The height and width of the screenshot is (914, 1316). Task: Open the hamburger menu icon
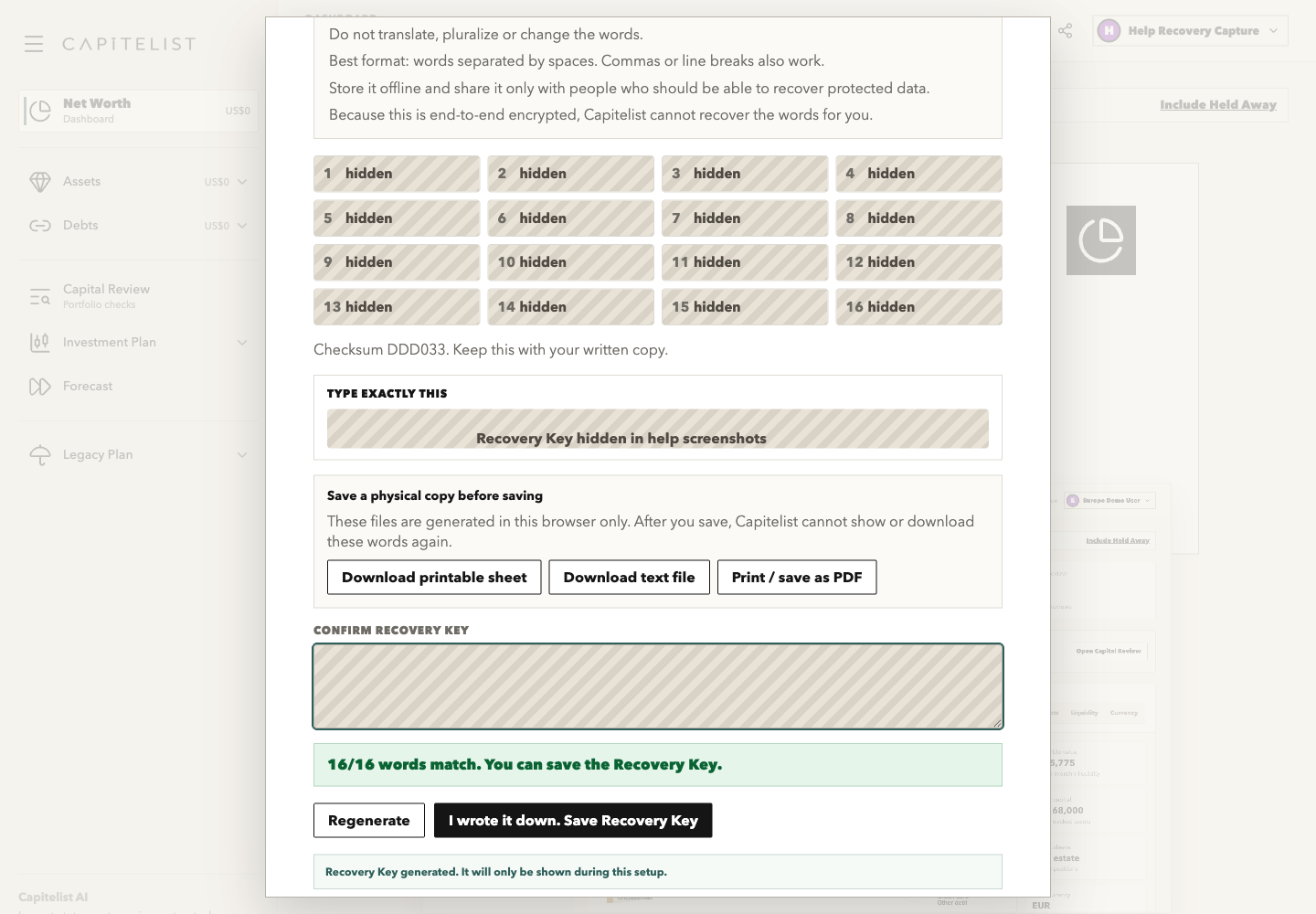tap(34, 44)
